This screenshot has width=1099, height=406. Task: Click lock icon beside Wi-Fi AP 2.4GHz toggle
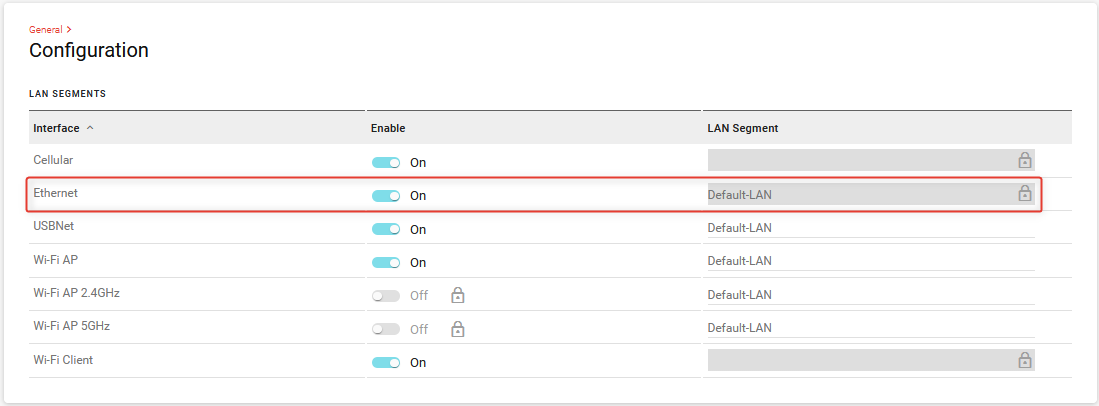point(457,295)
